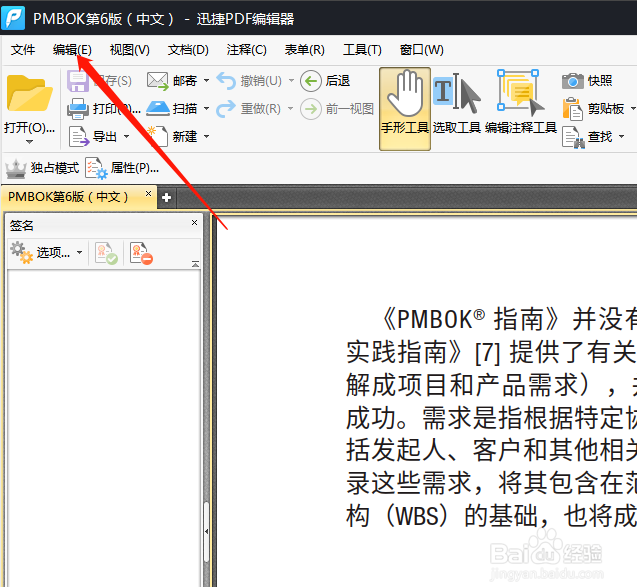Click the 快照 label text
637x587 pixels.
(x=600, y=81)
